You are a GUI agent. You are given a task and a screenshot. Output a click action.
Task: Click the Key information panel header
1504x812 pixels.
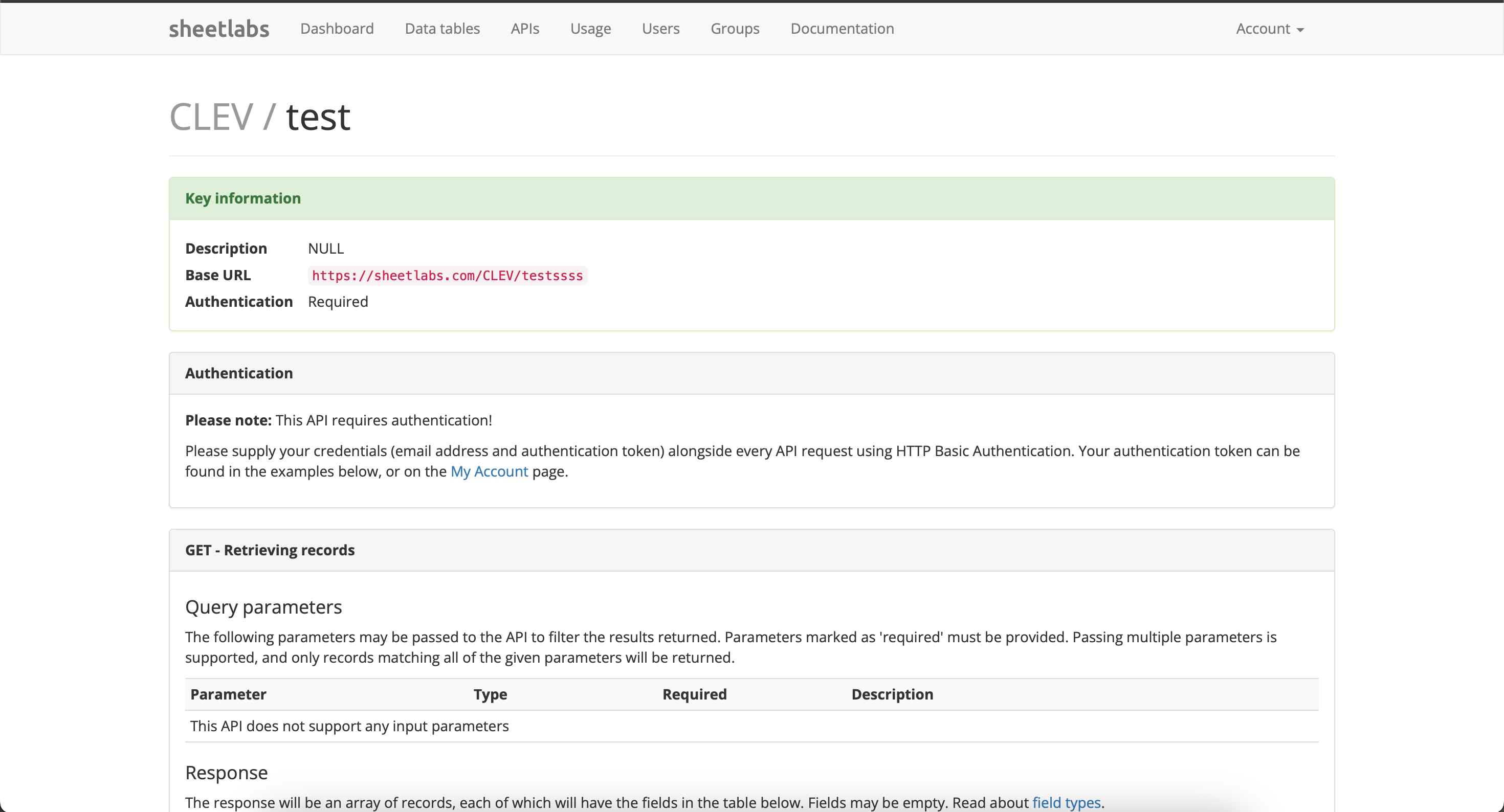[x=751, y=198]
